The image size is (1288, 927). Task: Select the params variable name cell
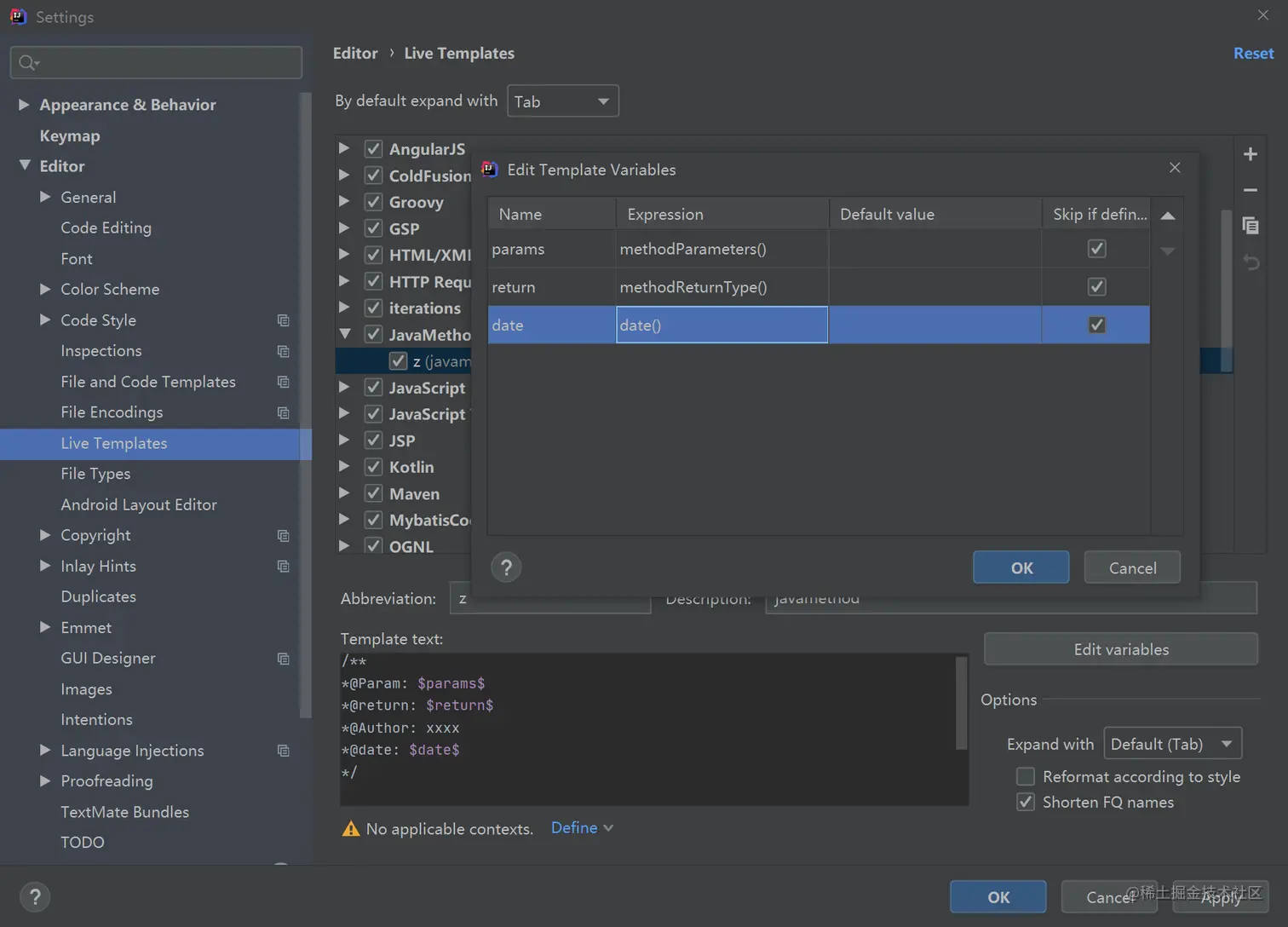552,249
